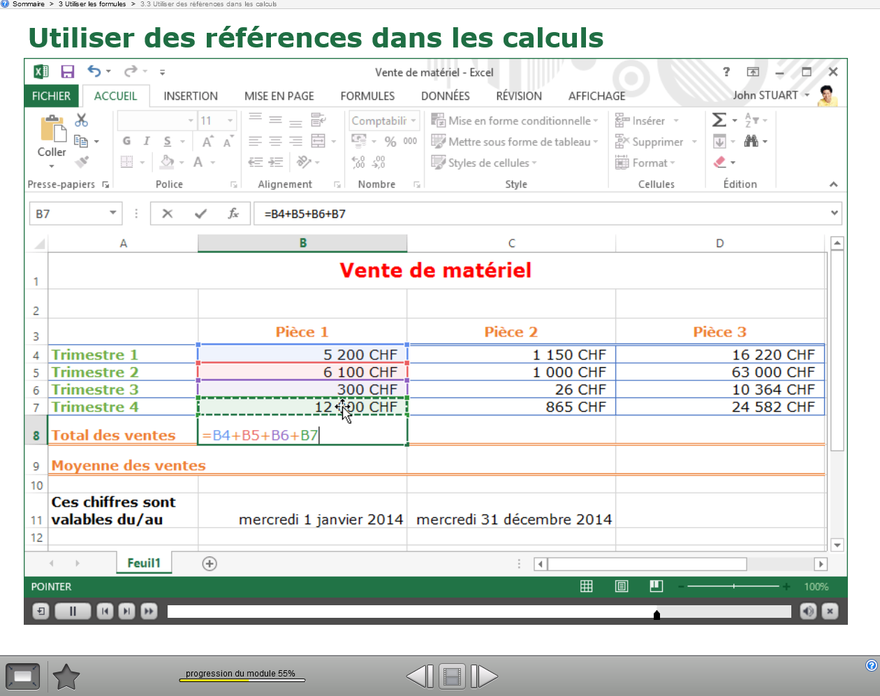The height and width of the screenshot is (696, 880).
Task: Open Mise en forme conditionnelle dropdown
Action: point(515,121)
